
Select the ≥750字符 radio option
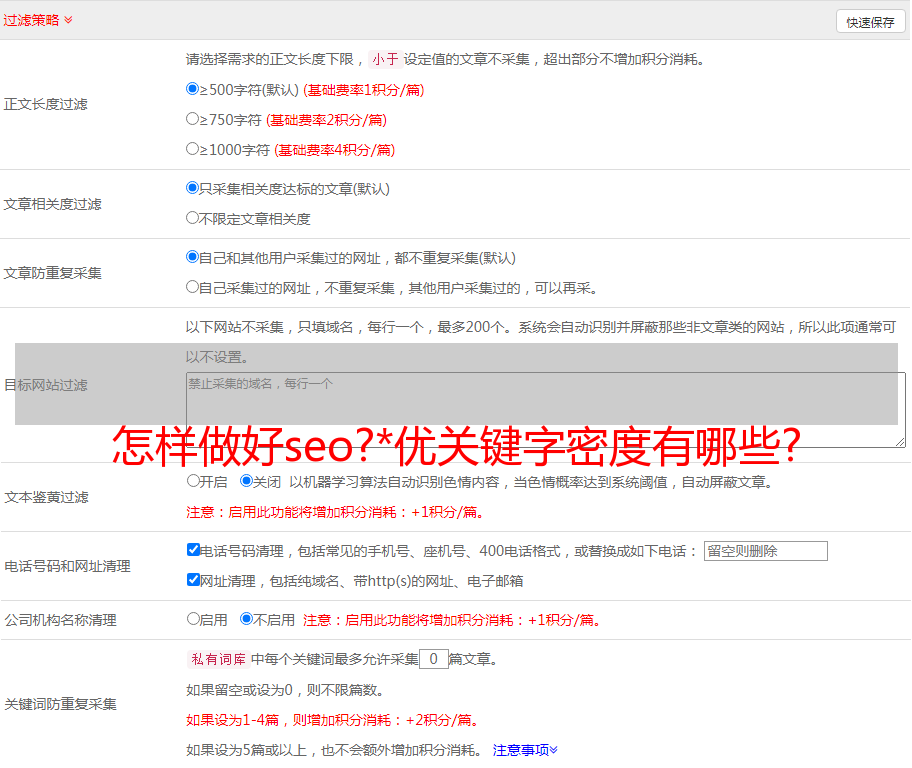(x=193, y=119)
